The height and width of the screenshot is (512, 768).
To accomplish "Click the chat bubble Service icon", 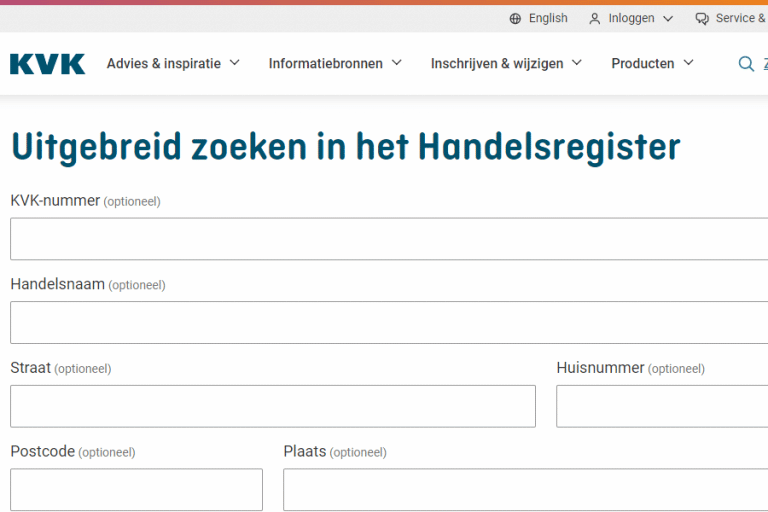I will click(702, 19).
